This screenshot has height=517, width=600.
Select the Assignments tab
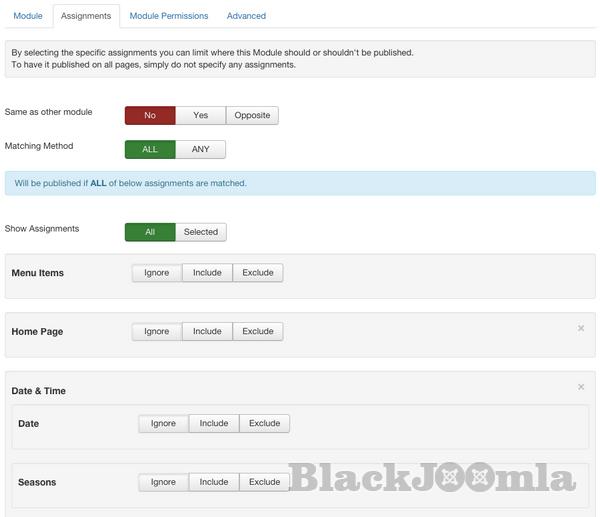point(86,16)
